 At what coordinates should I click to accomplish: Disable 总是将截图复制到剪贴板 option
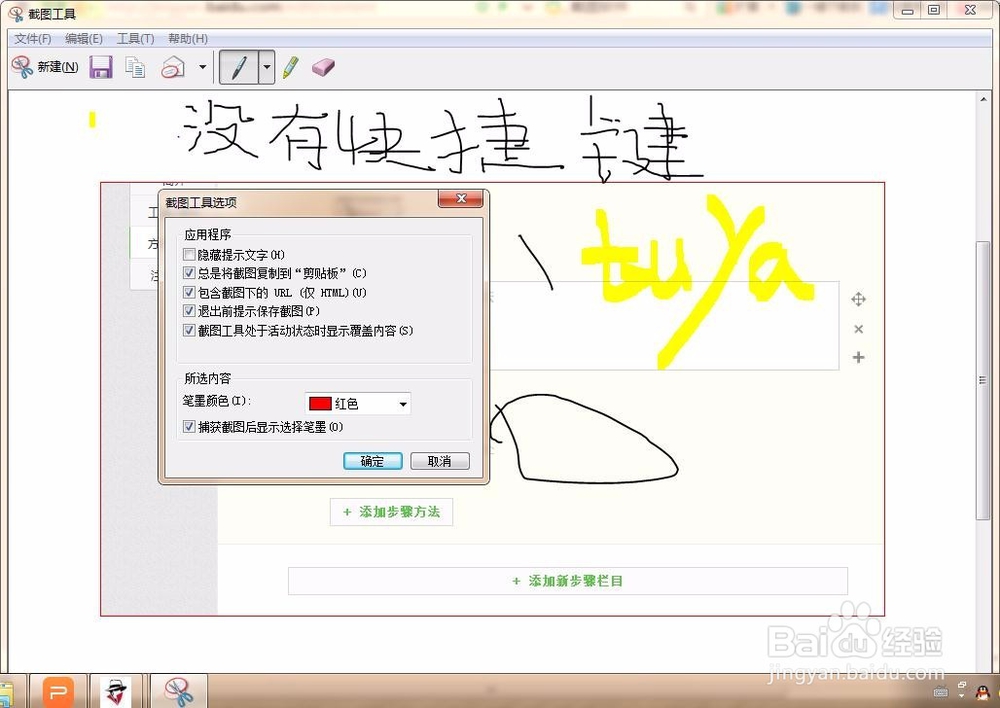(x=189, y=272)
